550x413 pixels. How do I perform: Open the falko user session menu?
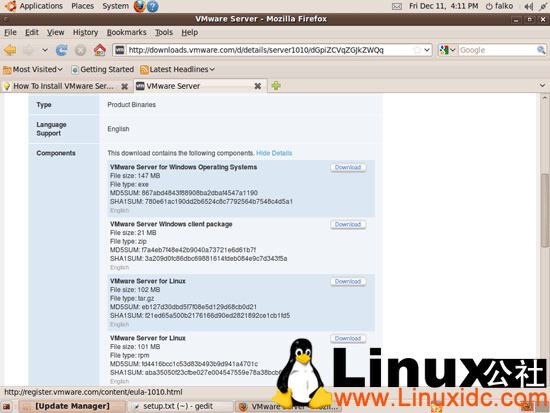499,6
